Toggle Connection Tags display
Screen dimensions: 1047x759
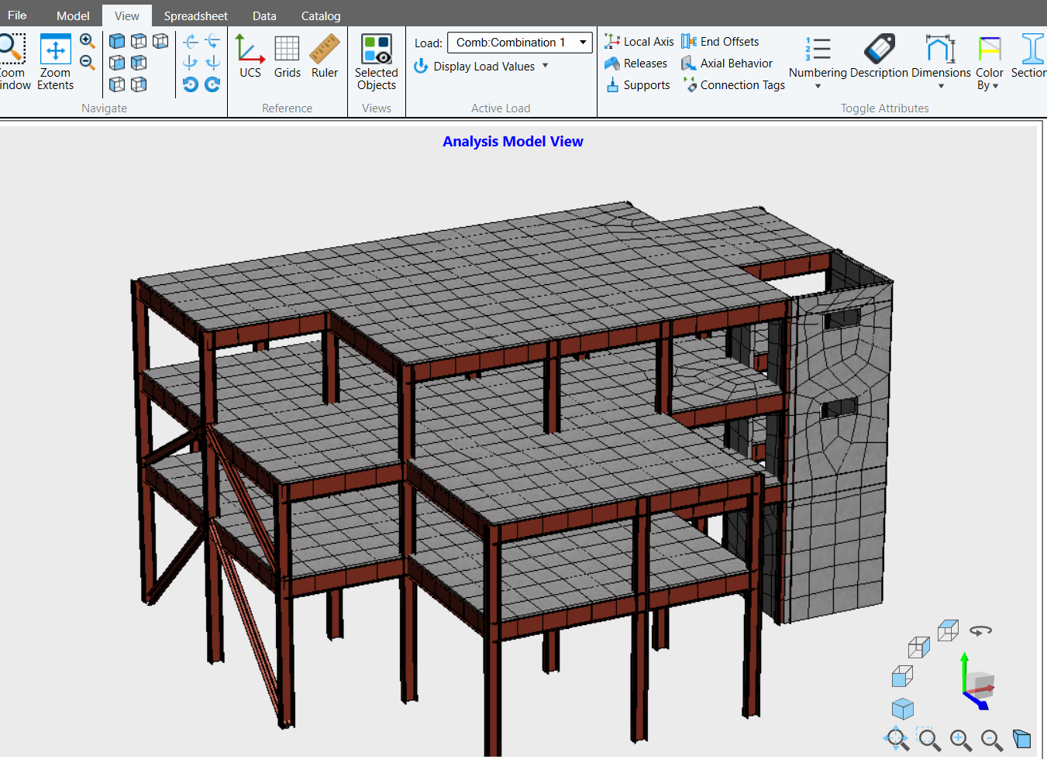click(x=733, y=85)
